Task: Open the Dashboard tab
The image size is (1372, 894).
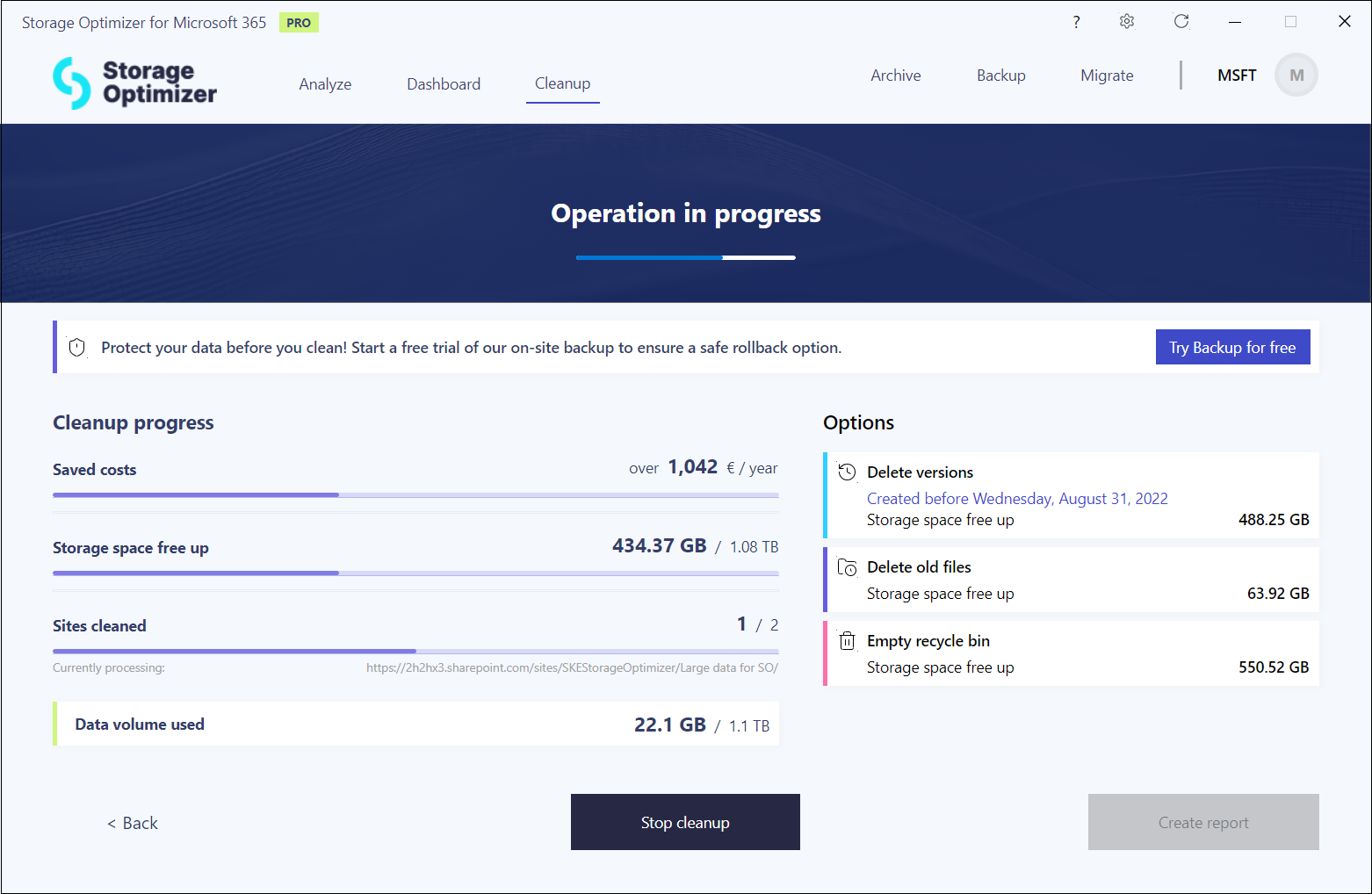Action: click(444, 84)
